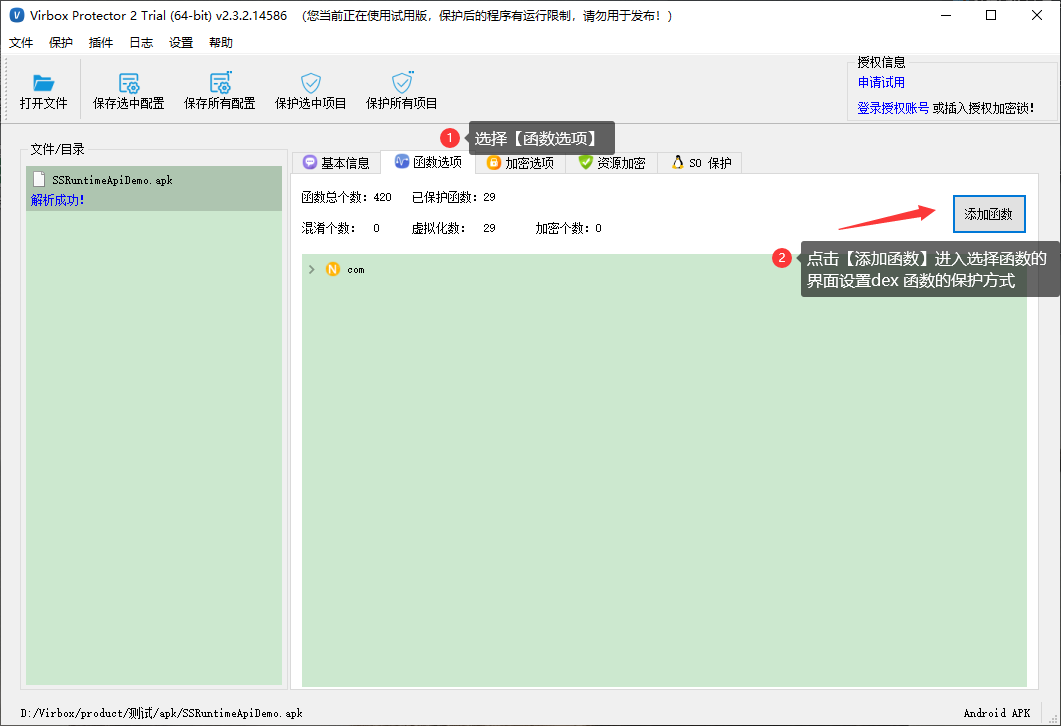The height and width of the screenshot is (726, 1061).
Task: Click the 申请试用 link
Action: 881,83
